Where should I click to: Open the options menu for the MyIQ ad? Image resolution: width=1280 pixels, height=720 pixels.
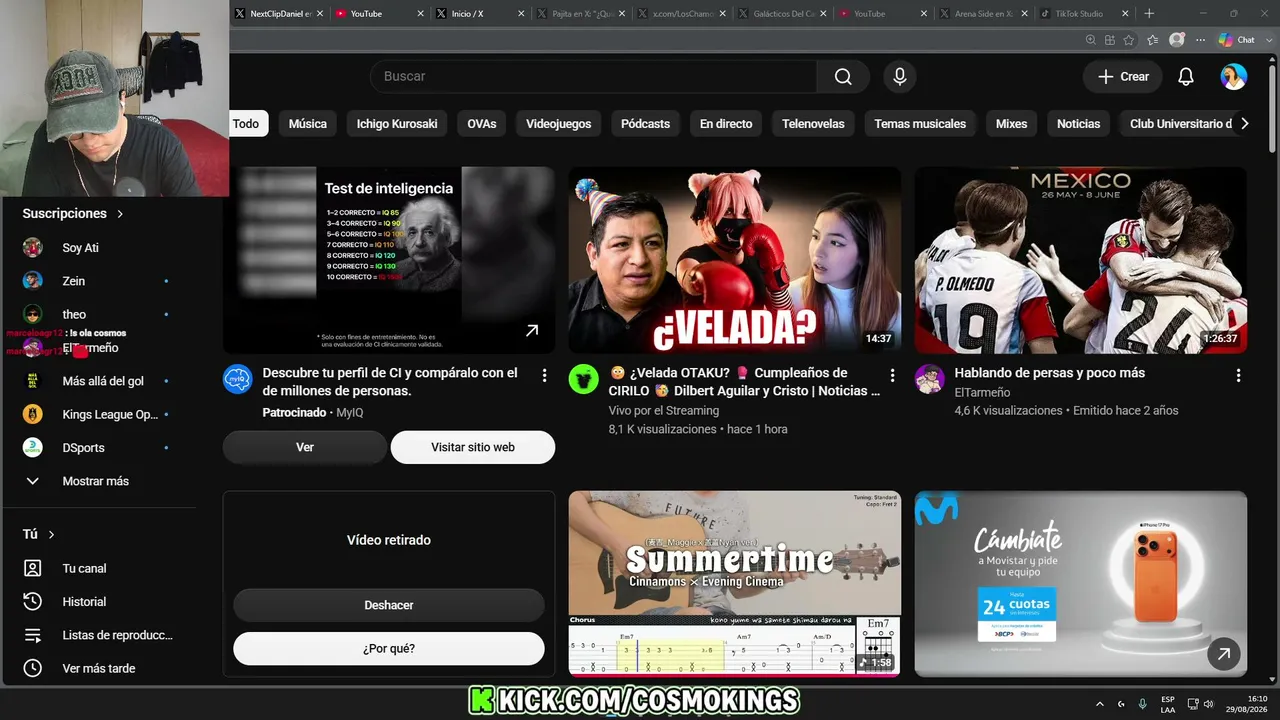point(544,375)
